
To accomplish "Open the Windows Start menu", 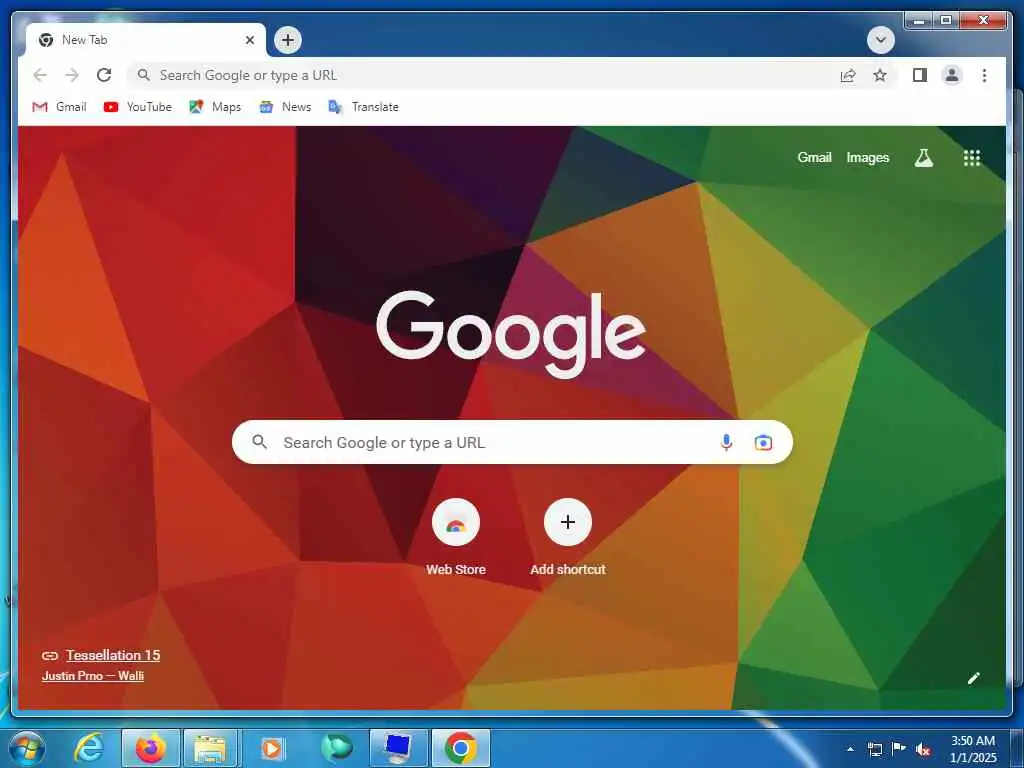I will click(27, 748).
